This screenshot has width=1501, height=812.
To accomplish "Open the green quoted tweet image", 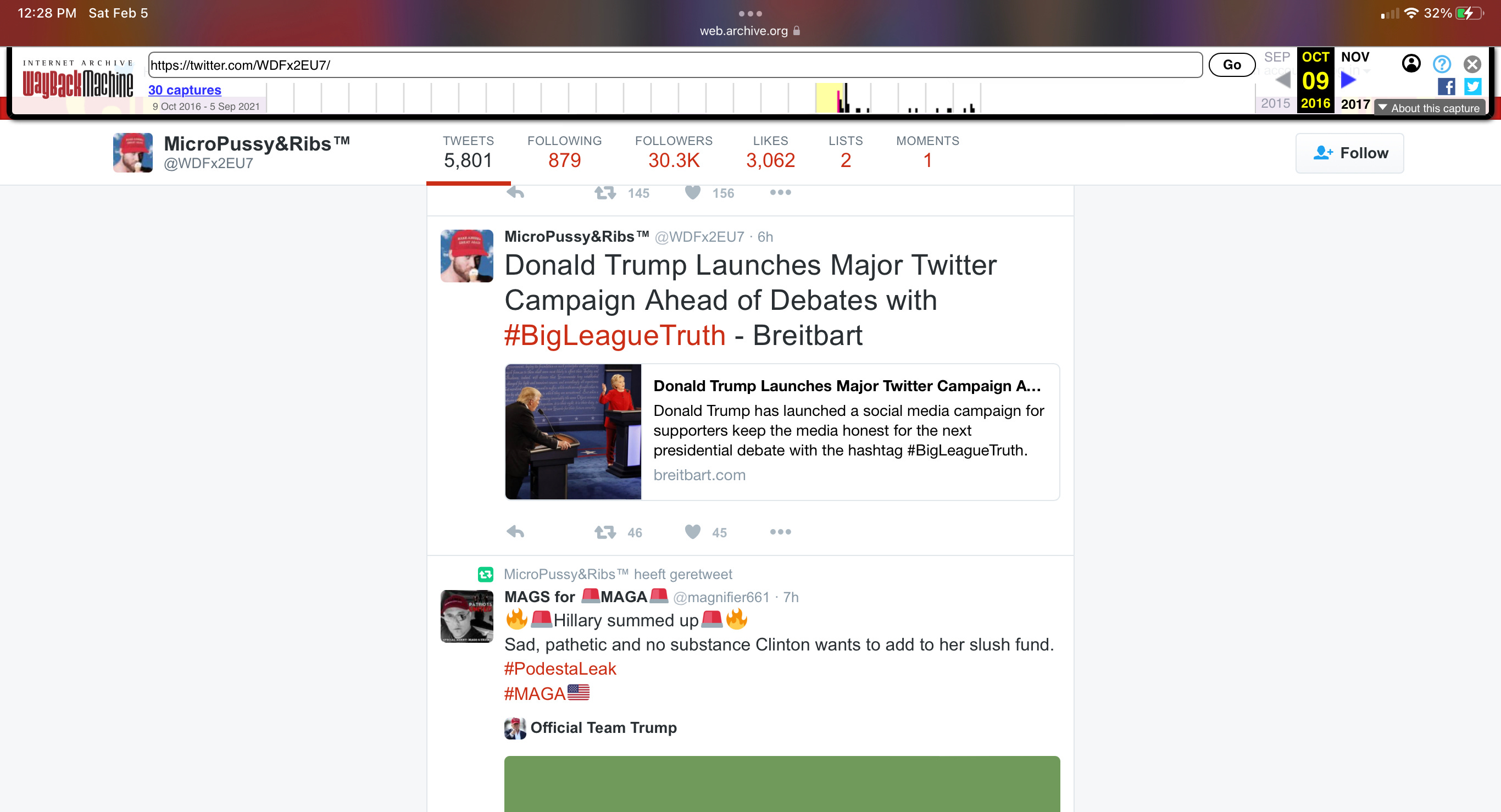I will click(782, 784).
